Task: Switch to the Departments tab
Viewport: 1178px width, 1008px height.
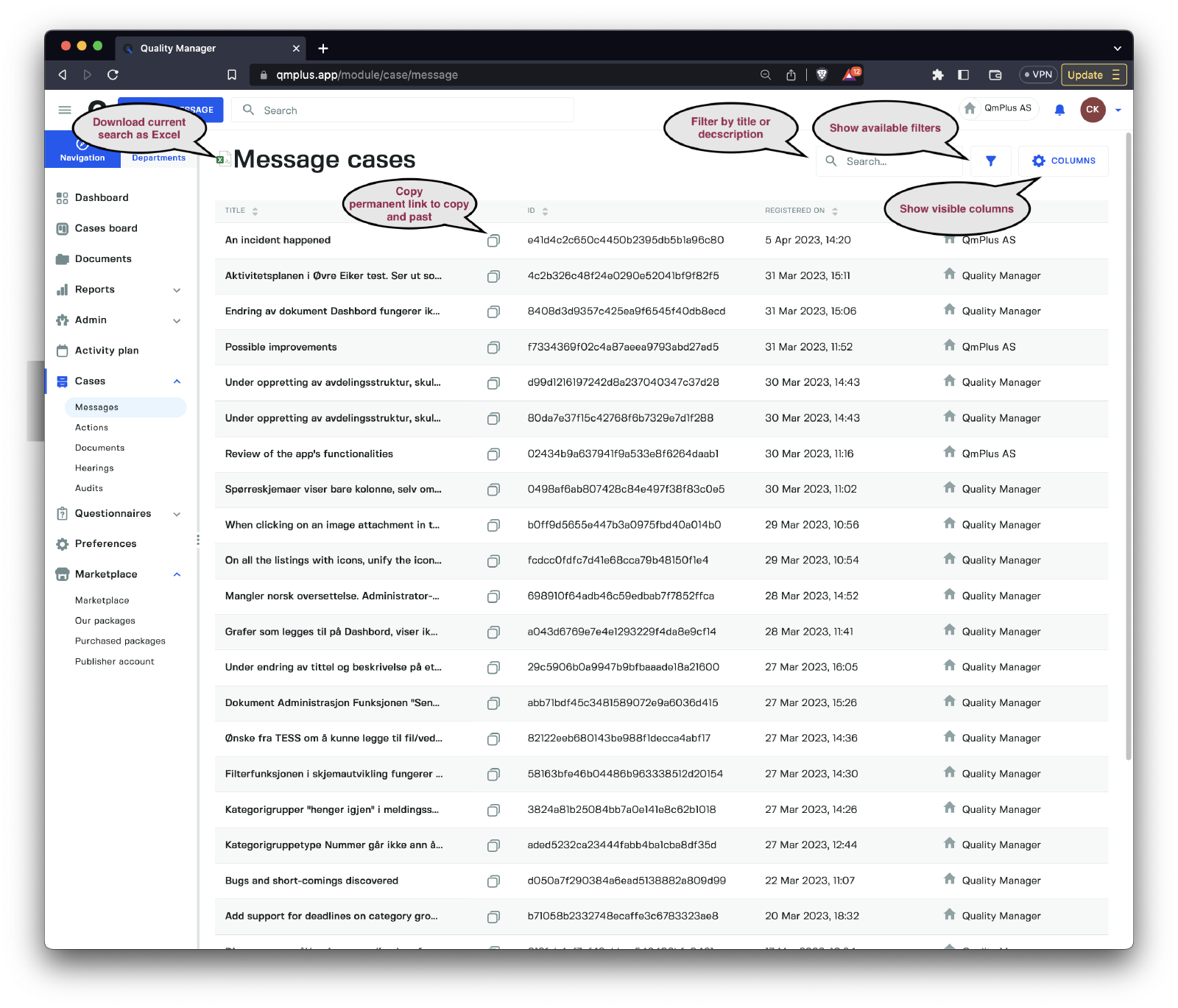Action: [158, 158]
